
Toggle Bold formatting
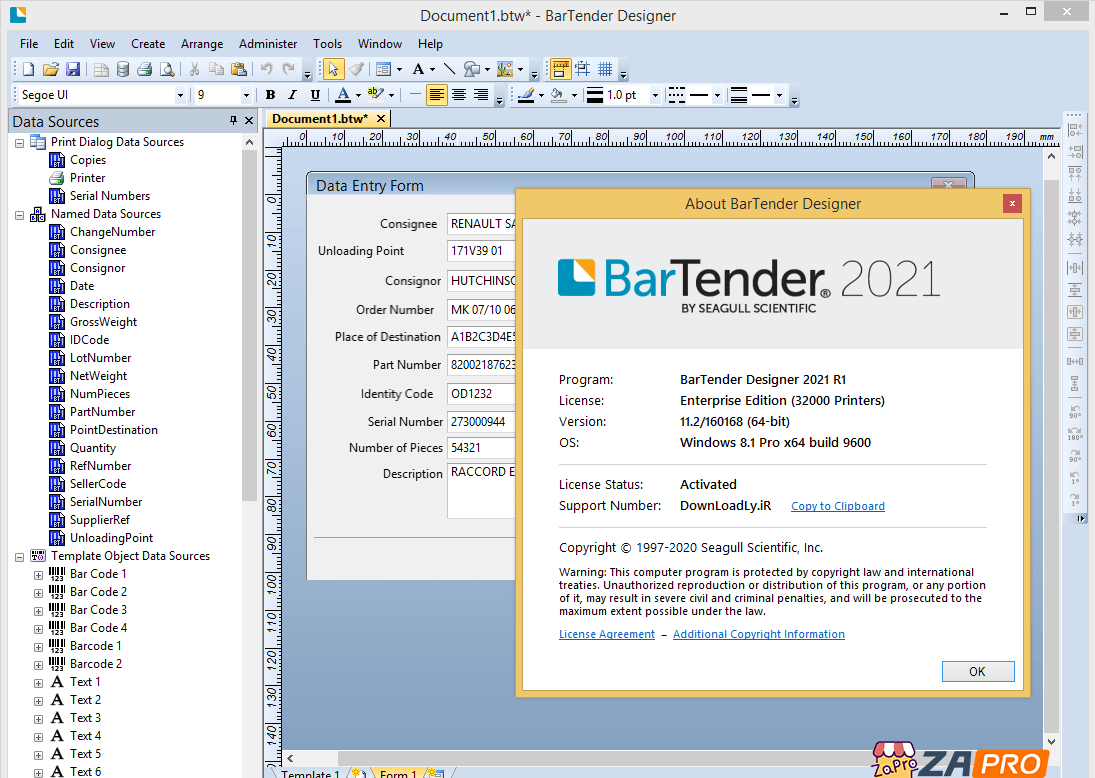(x=270, y=95)
